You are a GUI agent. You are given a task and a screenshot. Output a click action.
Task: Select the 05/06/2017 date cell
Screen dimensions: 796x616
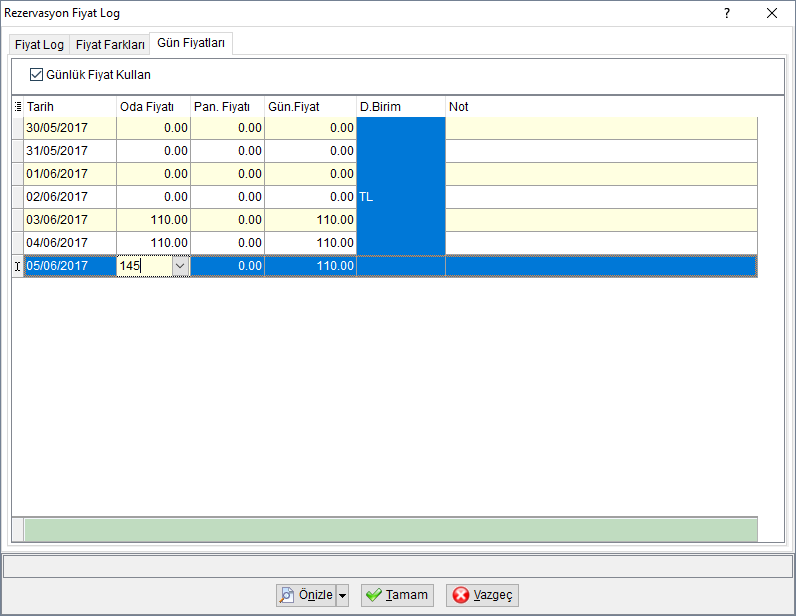tap(70, 266)
